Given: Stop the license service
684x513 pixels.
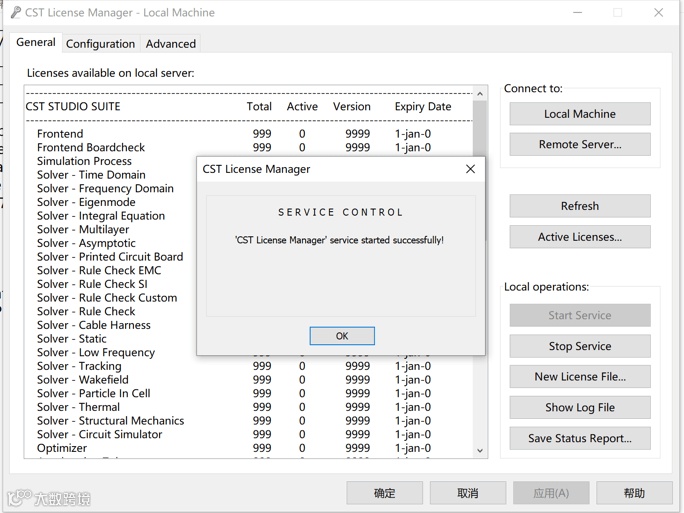Looking at the screenshot, I should [x=580, y=346].
